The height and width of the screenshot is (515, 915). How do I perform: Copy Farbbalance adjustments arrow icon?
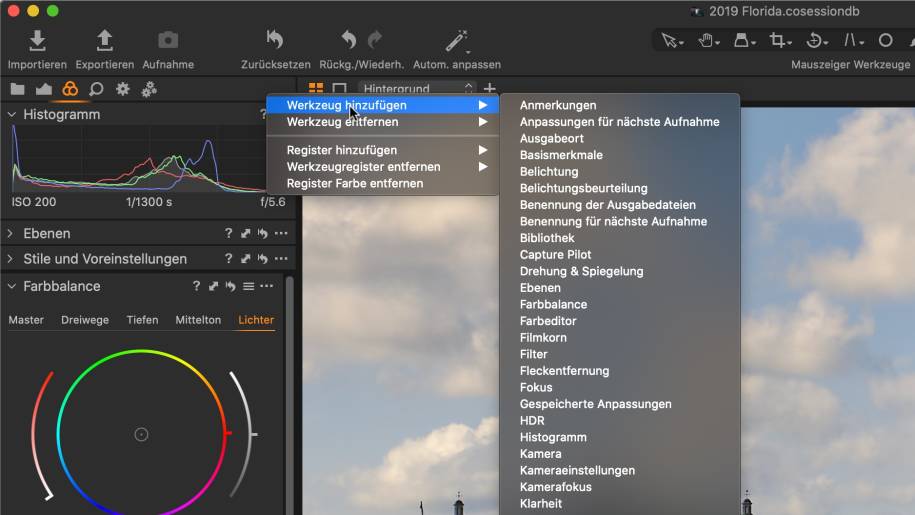tap(214, 286)
